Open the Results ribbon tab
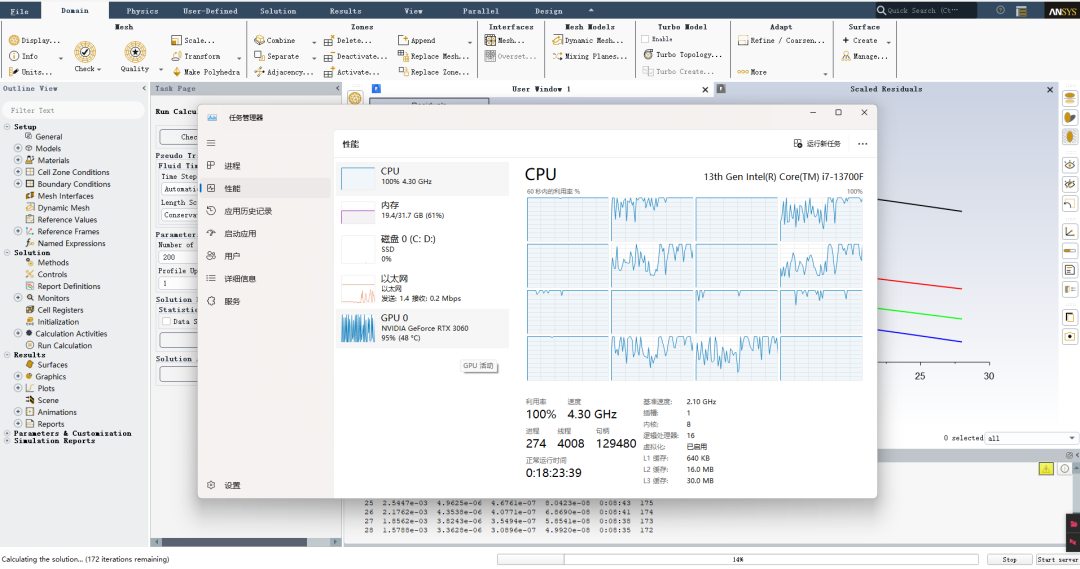 (x=345, y=11)
